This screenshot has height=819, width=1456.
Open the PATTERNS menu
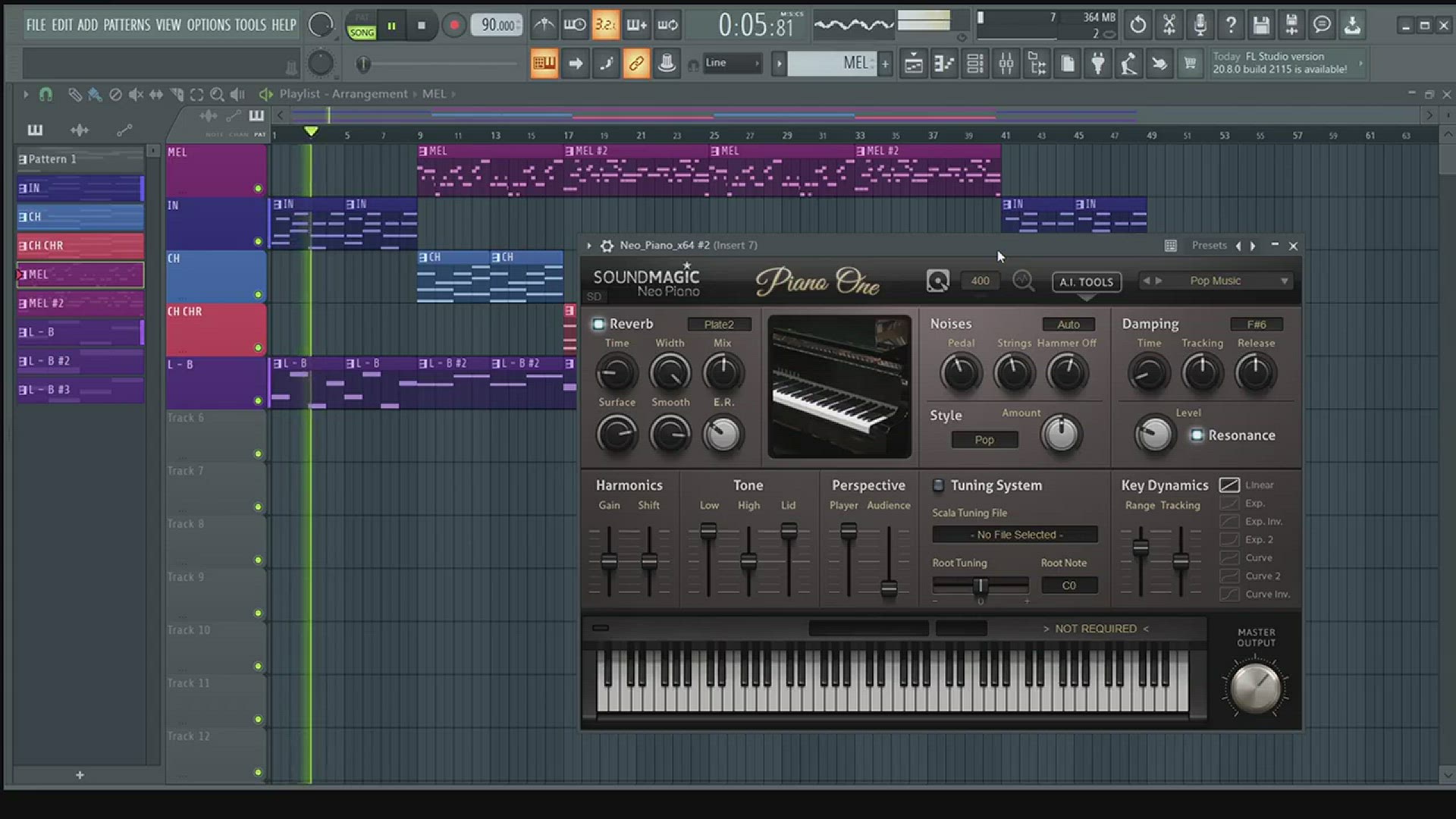click(x=127, y=25)
